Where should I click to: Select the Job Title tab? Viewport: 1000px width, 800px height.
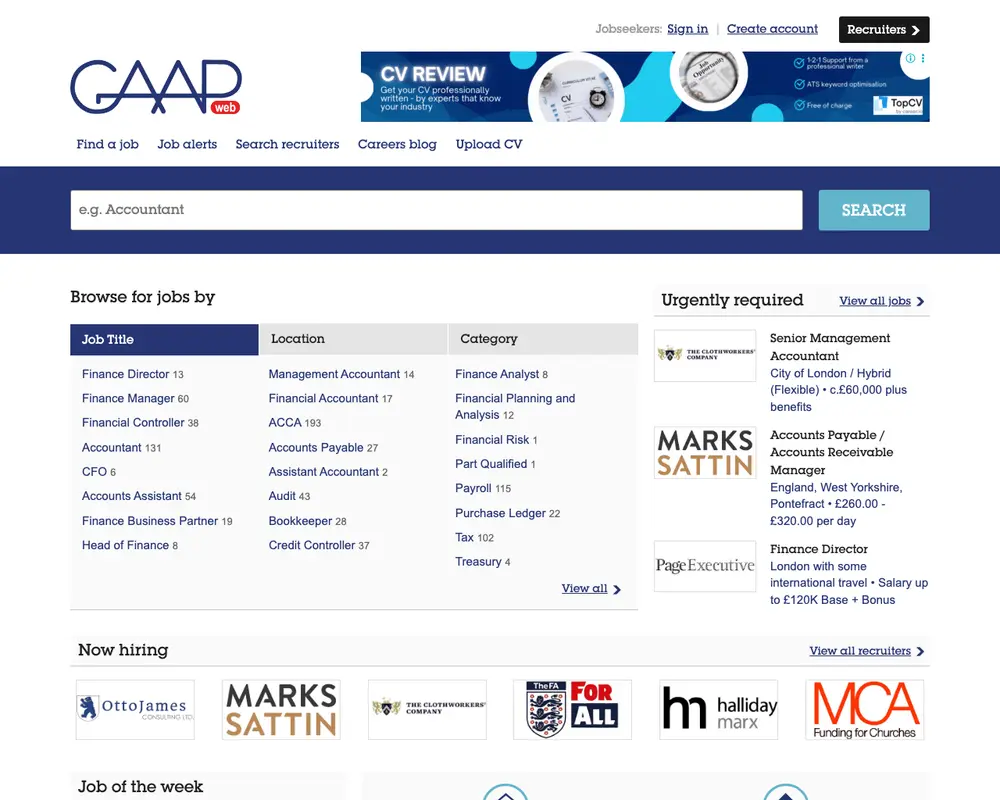coord(165,339)
